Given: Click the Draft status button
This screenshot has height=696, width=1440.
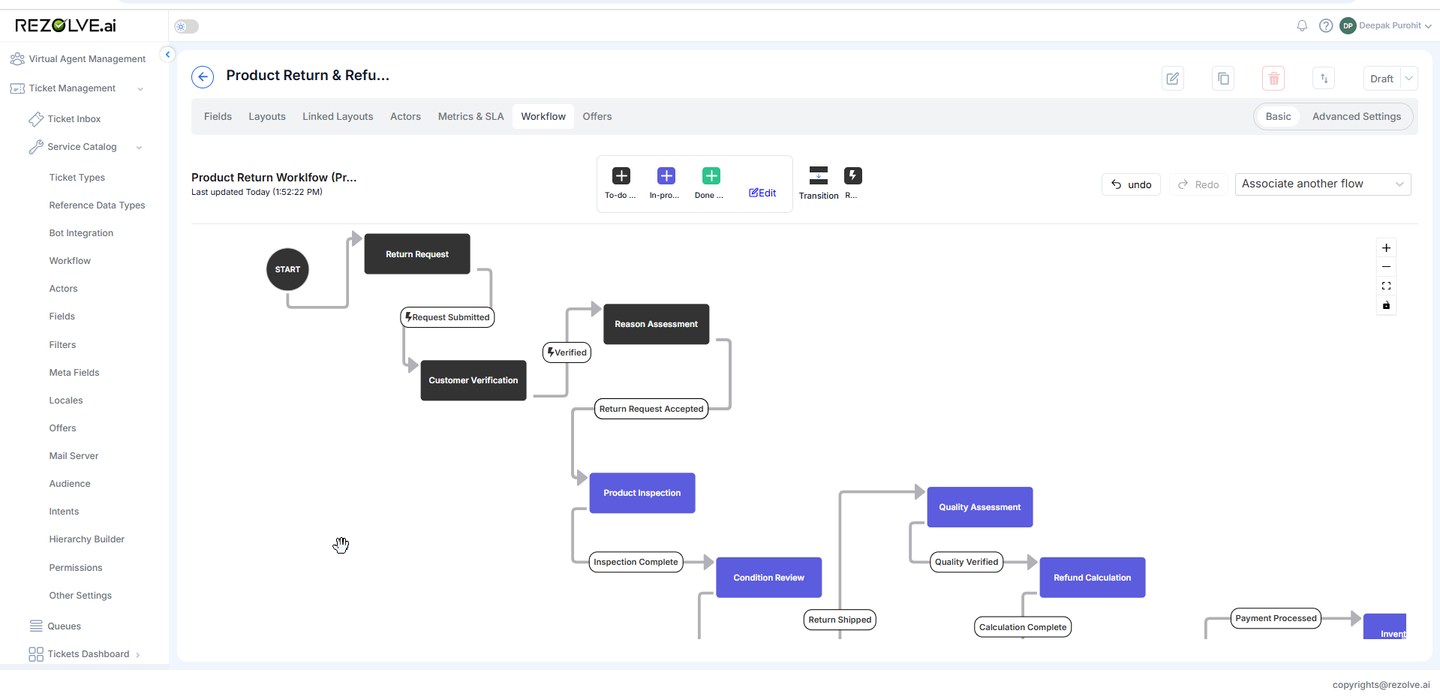Looking at the screenshot, I should click(x=1382, y=79).
